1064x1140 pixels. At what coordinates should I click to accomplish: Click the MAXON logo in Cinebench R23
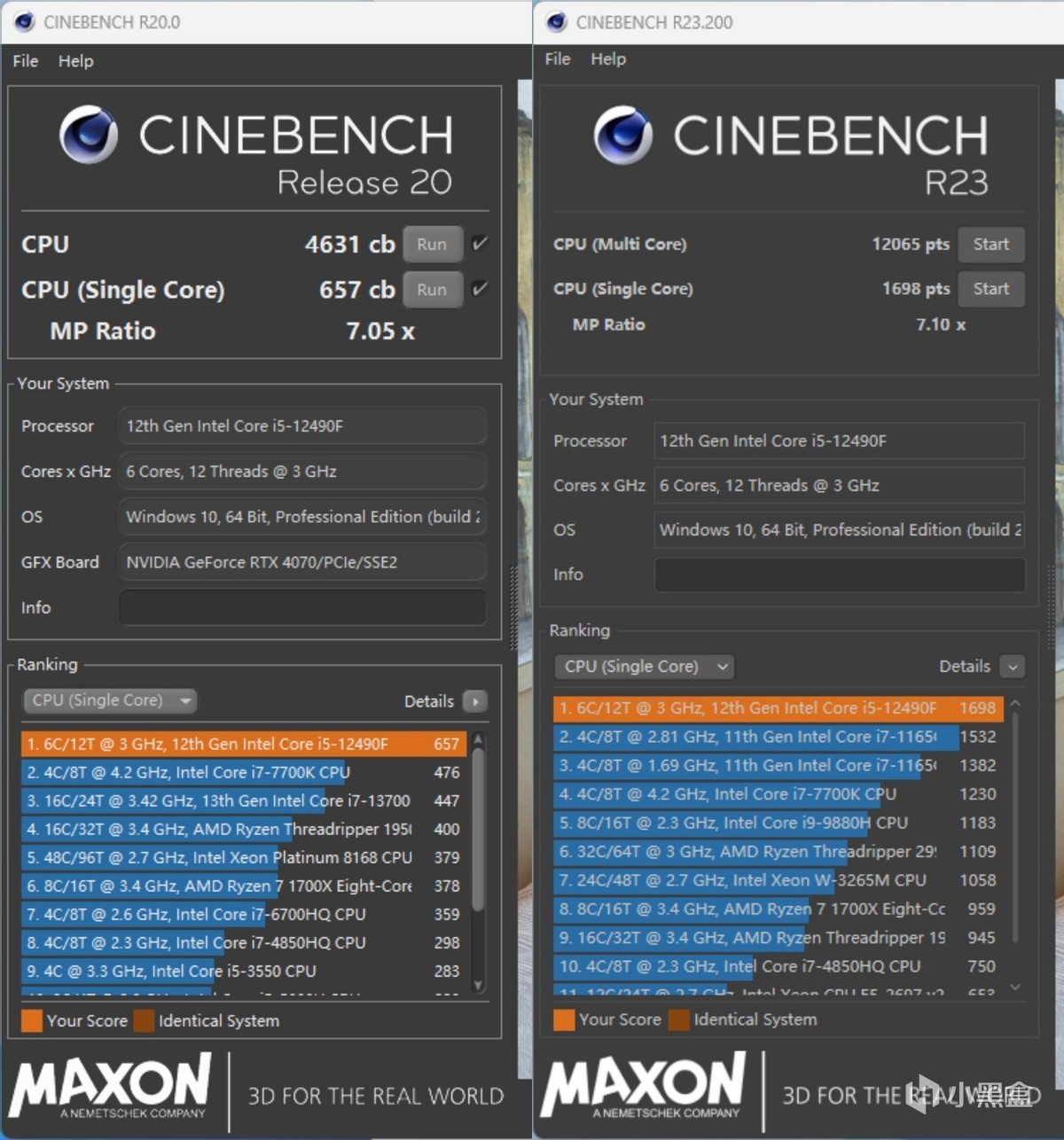[x=644, y=1086]
